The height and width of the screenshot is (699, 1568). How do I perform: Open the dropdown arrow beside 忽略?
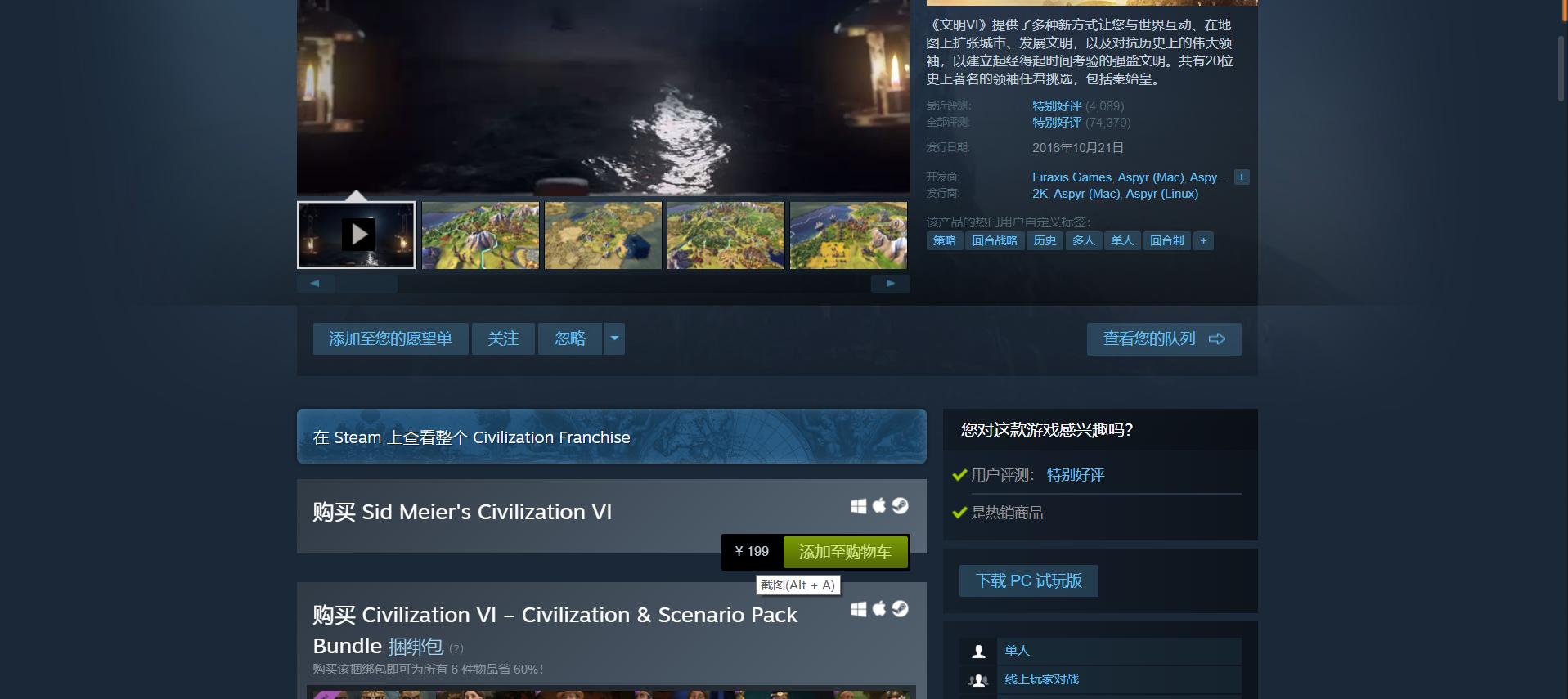(614, 338)
